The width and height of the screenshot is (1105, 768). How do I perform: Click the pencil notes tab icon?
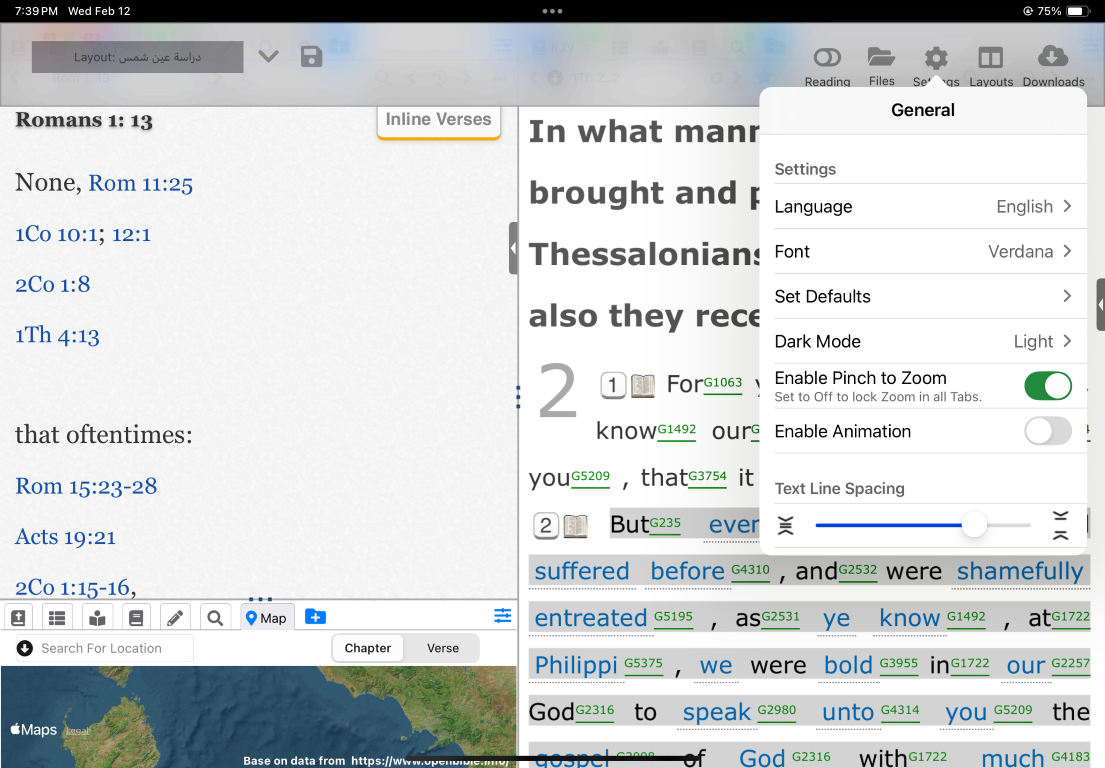[x=175, y=617]
